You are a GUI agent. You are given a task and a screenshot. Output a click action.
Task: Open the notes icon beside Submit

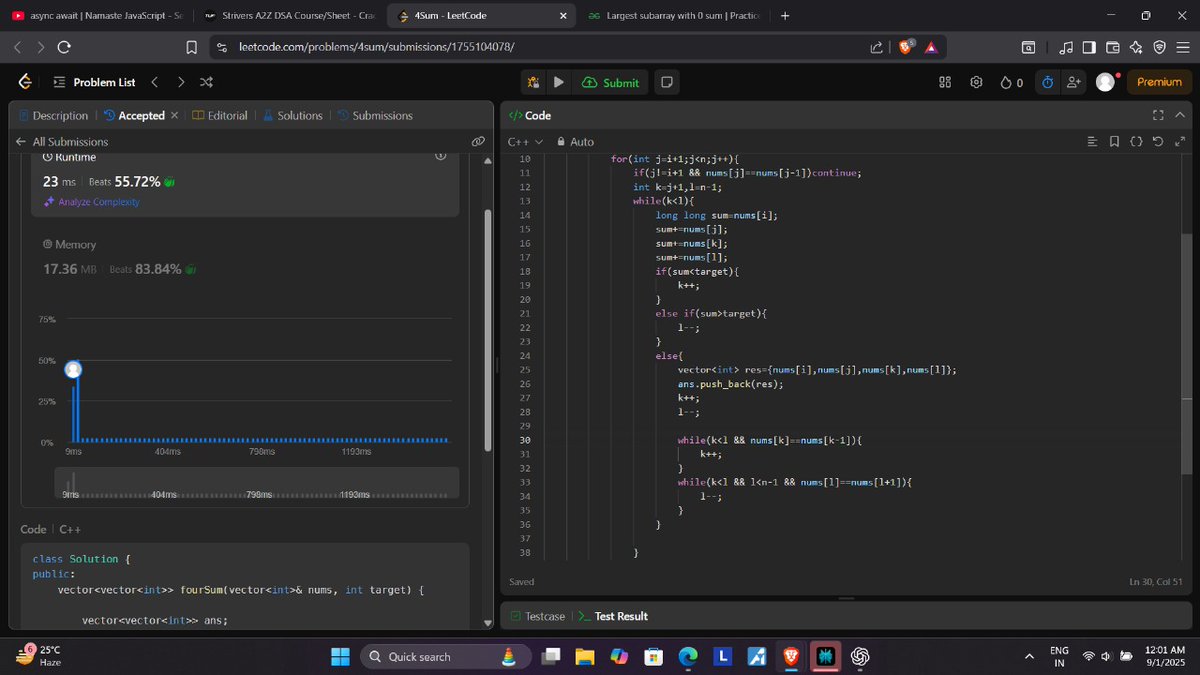click(667, 82)
